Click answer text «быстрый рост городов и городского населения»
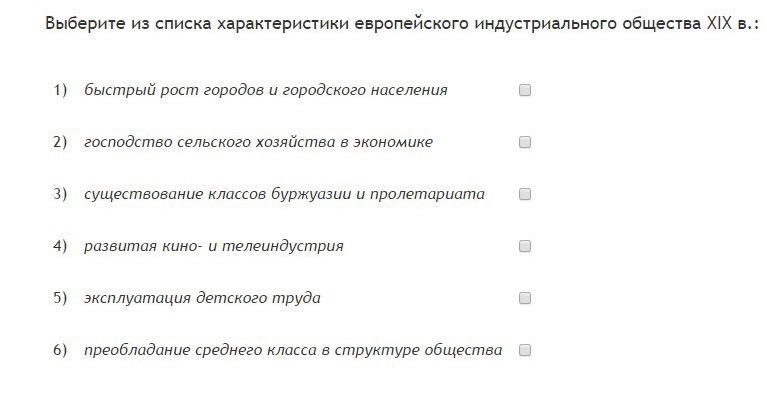Viewport: 767px width, 394px height. 266,91
